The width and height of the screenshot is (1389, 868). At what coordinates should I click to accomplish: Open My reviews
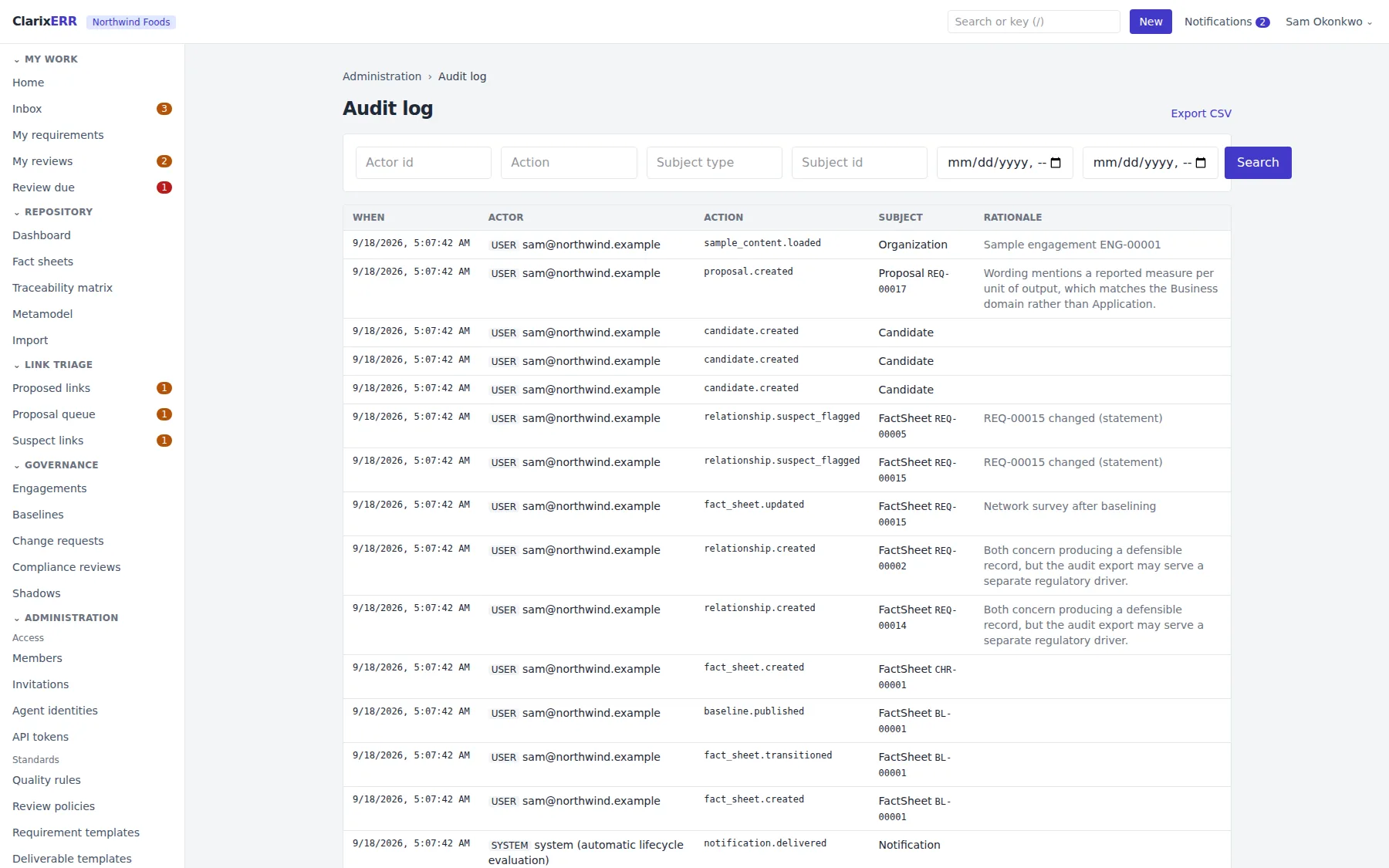point(92,161)
